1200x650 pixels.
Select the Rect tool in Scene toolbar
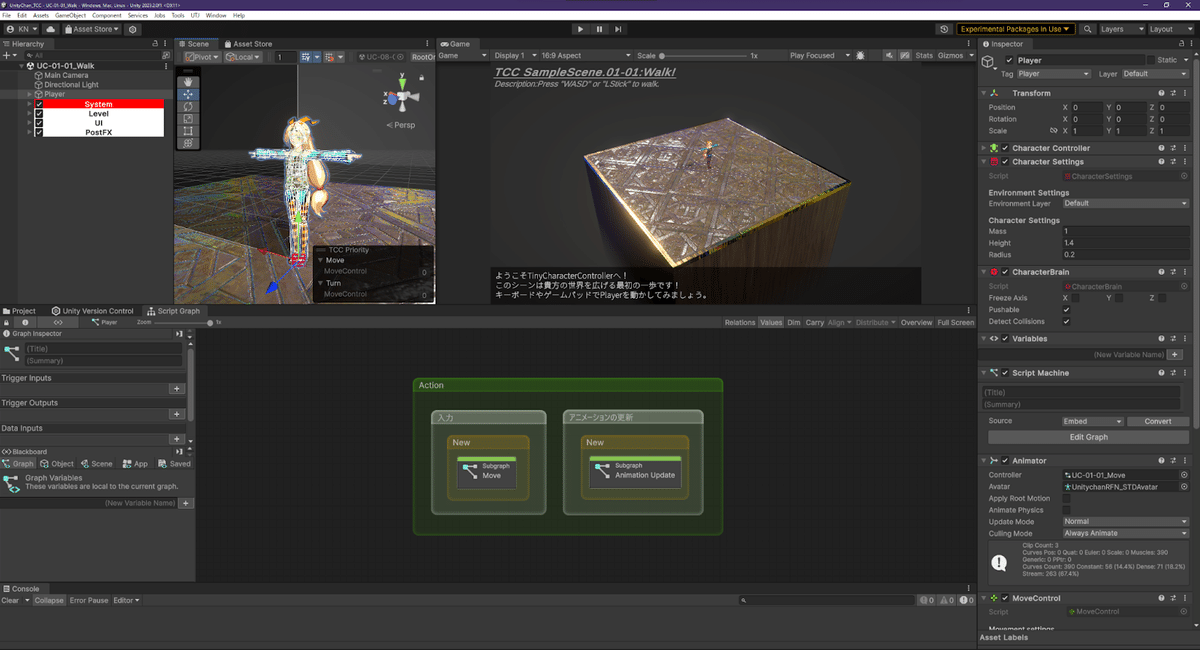coord(186,131)
